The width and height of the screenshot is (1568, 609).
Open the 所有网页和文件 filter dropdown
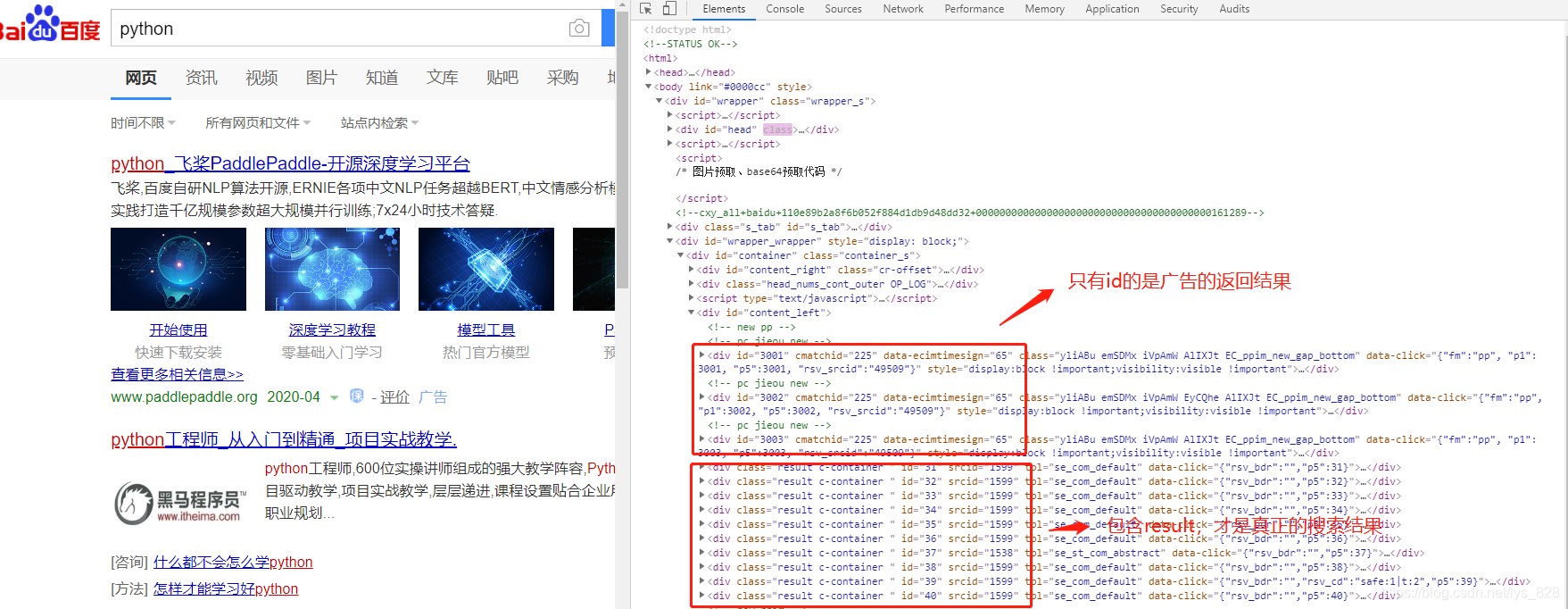click(258, 122)
